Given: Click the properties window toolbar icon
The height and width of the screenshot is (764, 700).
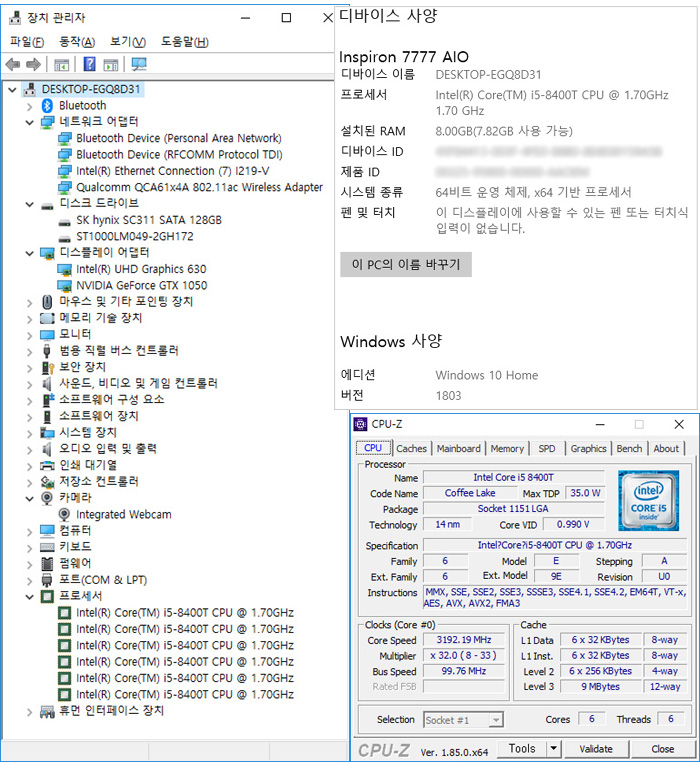Looking at the screenshot, I should coord(111,64).
